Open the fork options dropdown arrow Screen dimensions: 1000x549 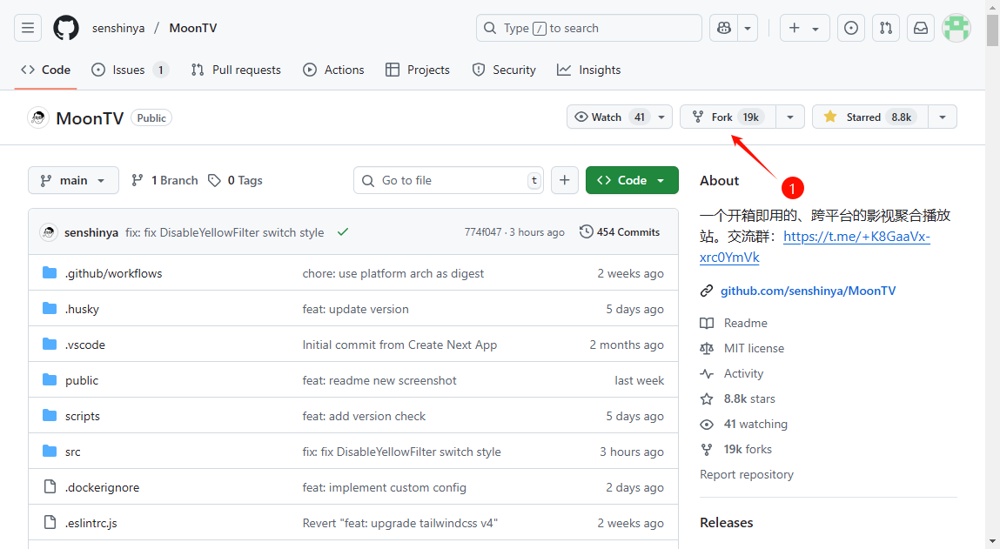click(790, 117)
